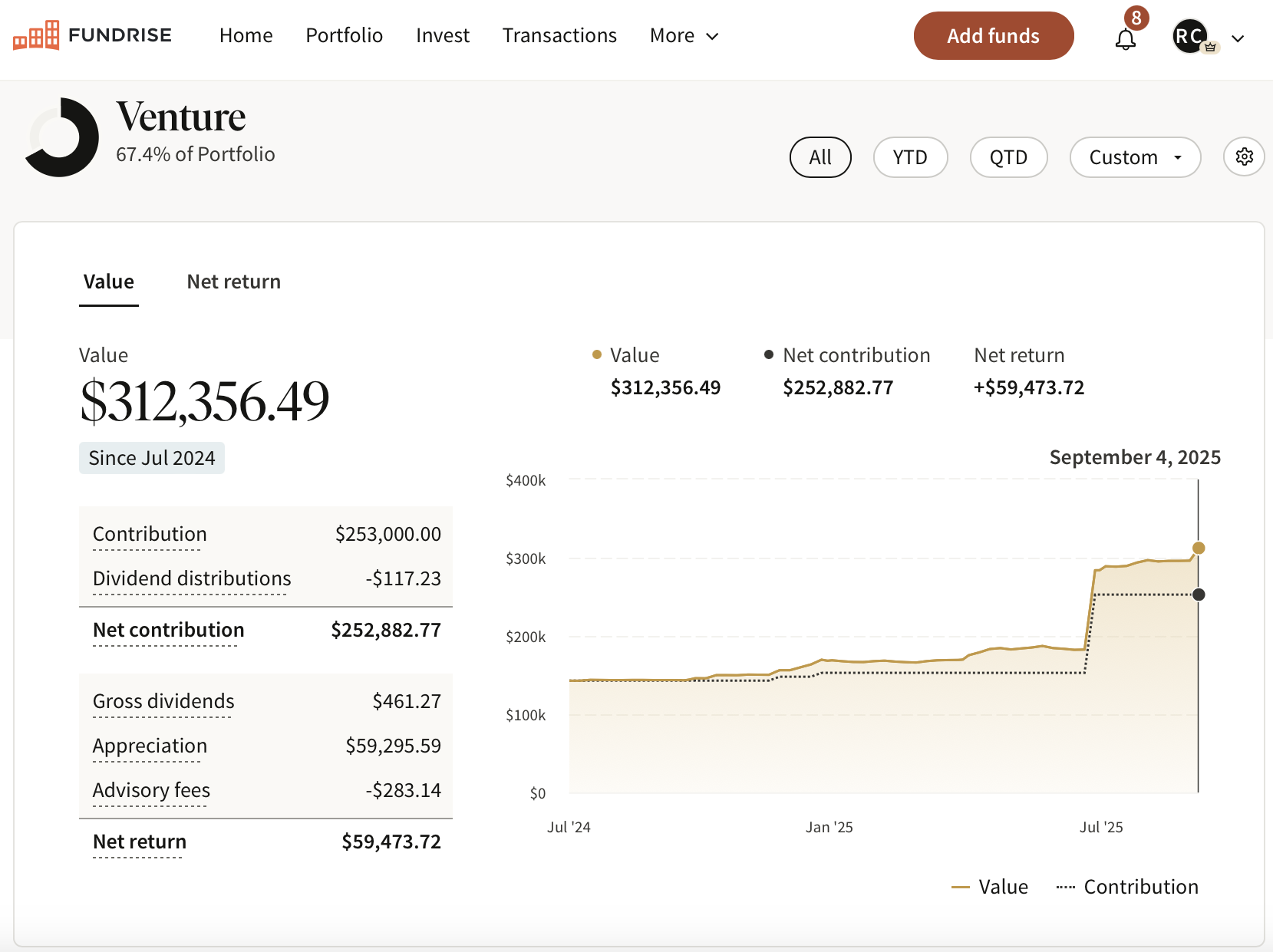Click the gold Value marker on chart
Screen dimensions: 1273x952
(1198, 548)
